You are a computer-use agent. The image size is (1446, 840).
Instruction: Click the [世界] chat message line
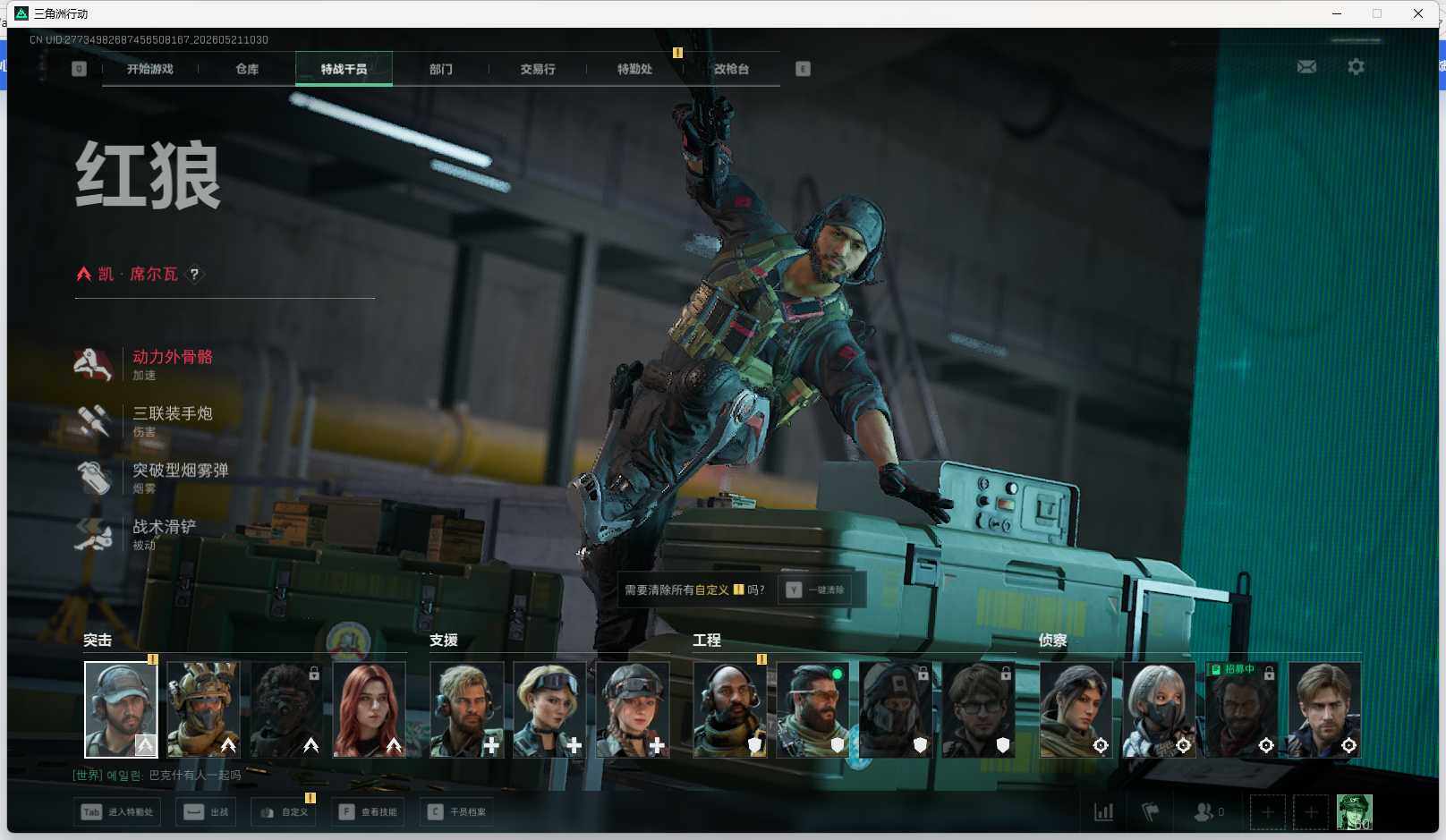[x=157, y=776]
